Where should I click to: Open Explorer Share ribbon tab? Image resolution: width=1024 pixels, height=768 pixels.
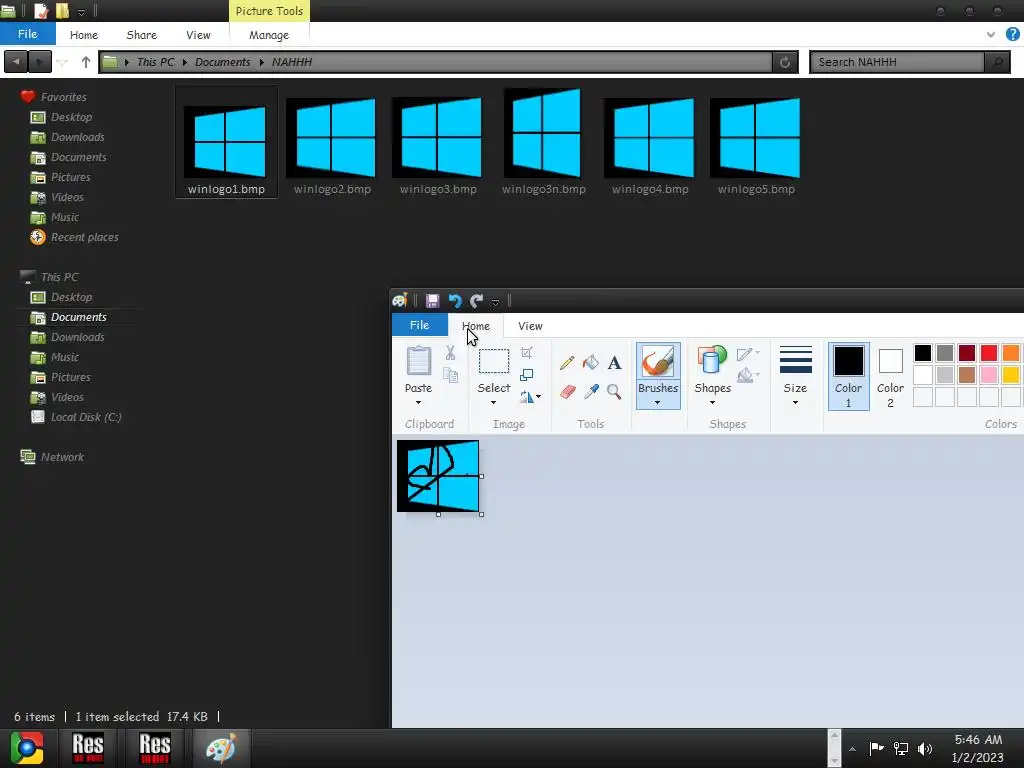click(x=141, y=35)
